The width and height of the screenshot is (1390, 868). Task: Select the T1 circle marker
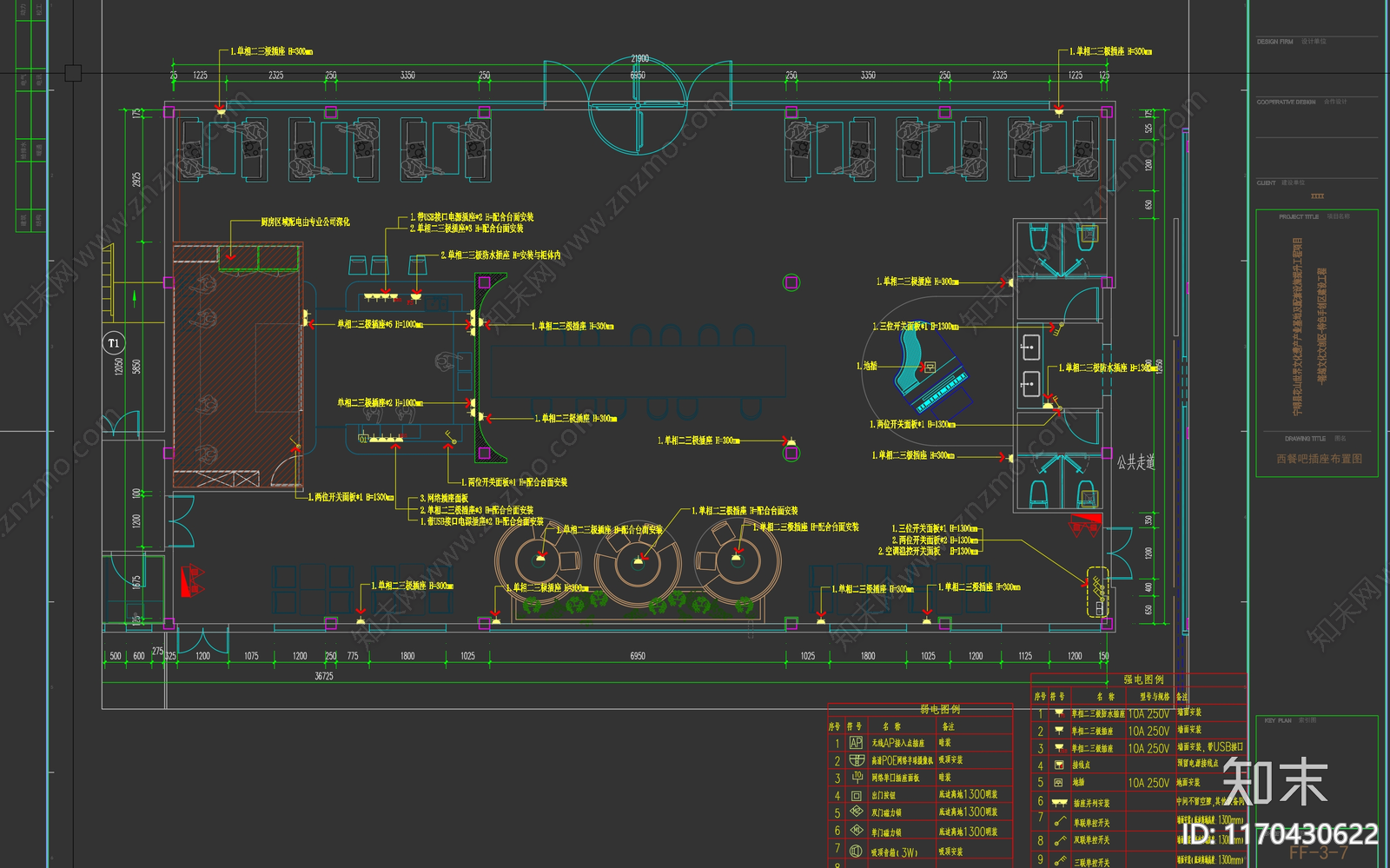click(114, 343)
